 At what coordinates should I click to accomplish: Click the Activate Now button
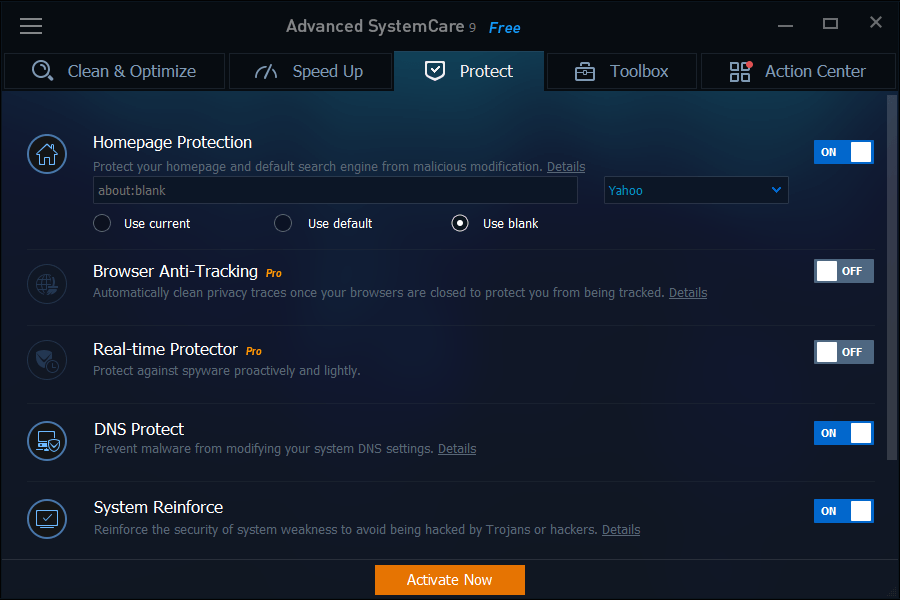pyautogui.click(x=449, y=580)
